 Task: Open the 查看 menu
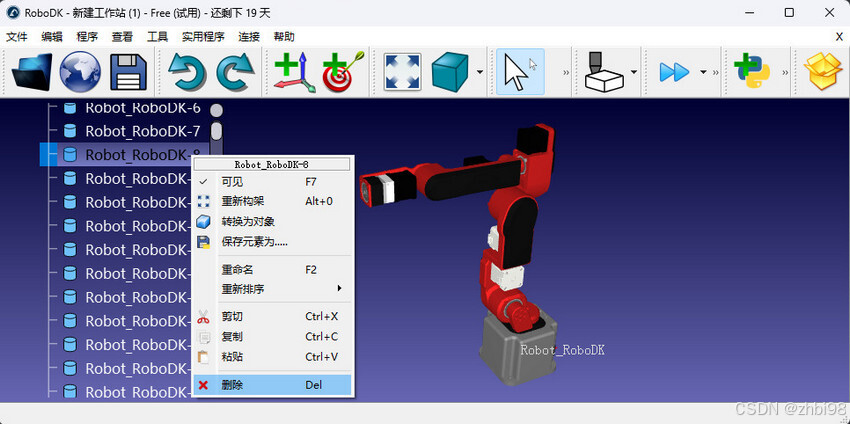click(123, 37)
